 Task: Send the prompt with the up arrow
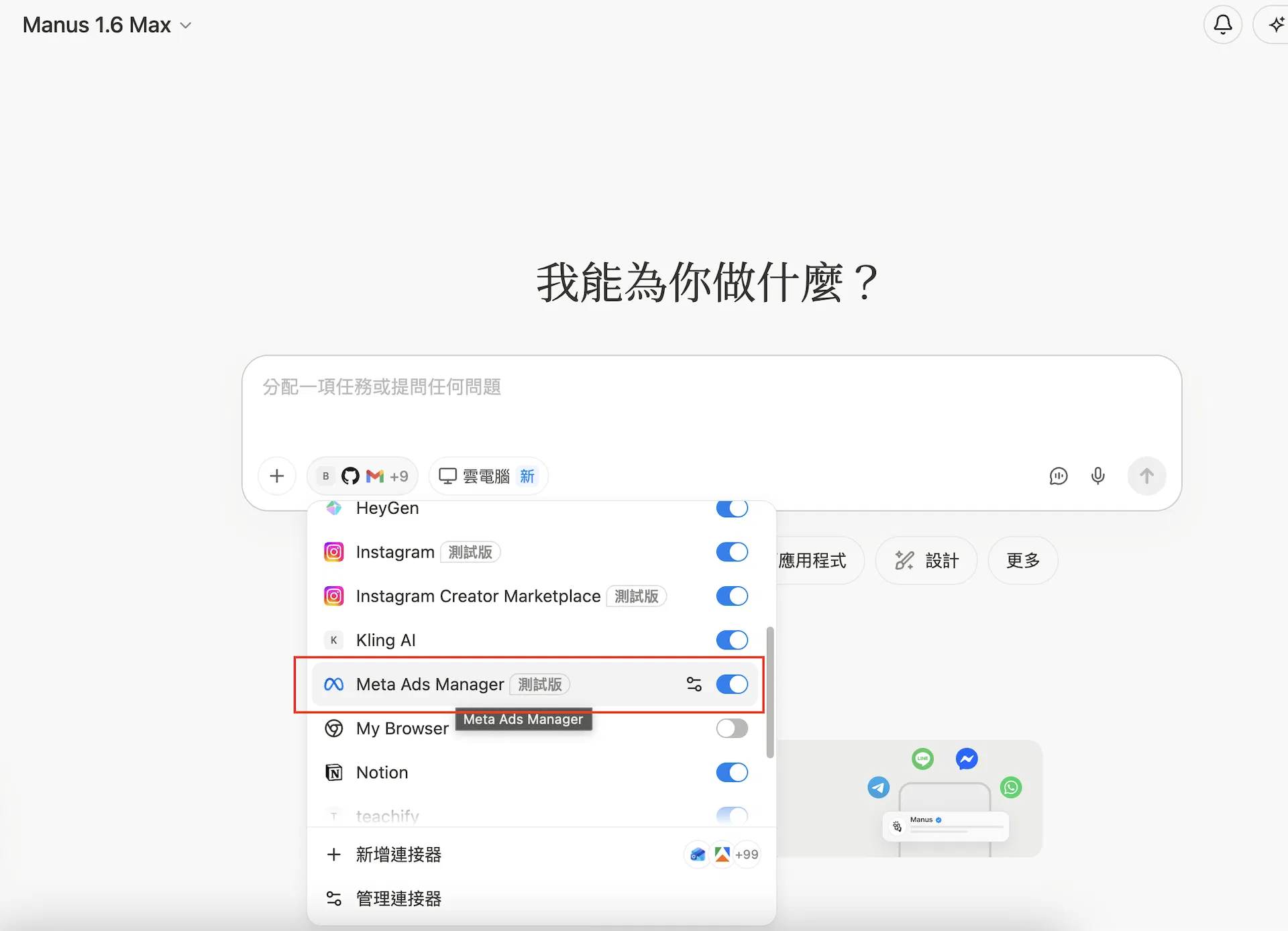pos(1146,476)
